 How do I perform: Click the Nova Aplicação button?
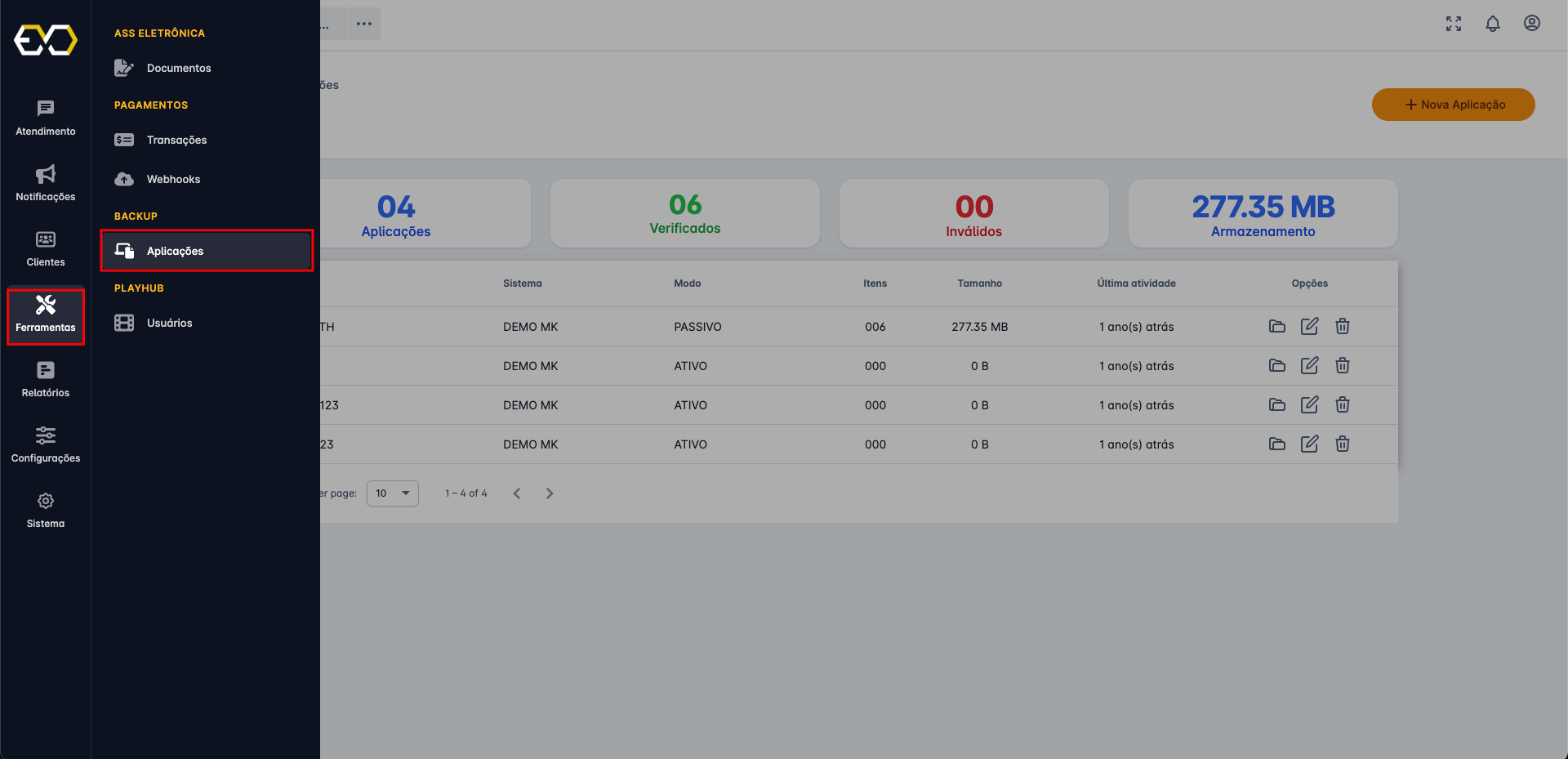pyautogui.click(x=1453, y=105)
